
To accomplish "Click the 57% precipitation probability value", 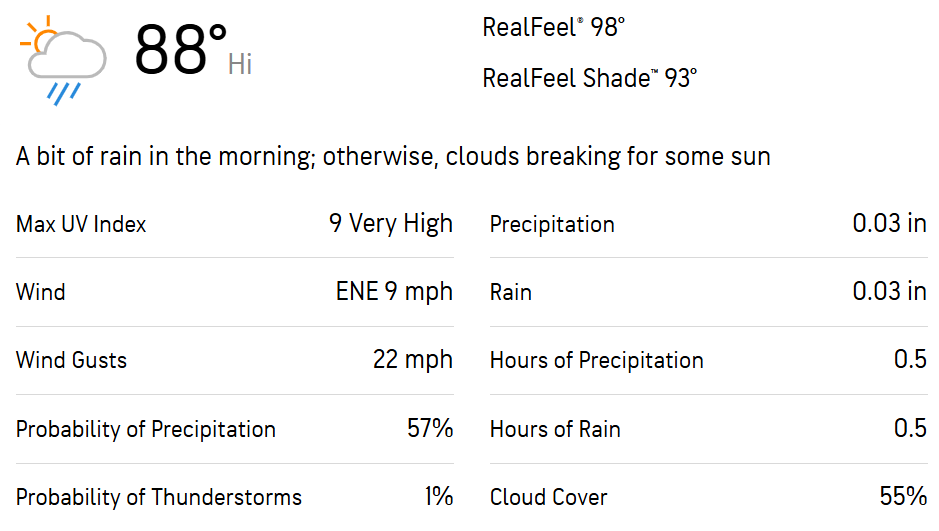I will click(x=430, y=429).
